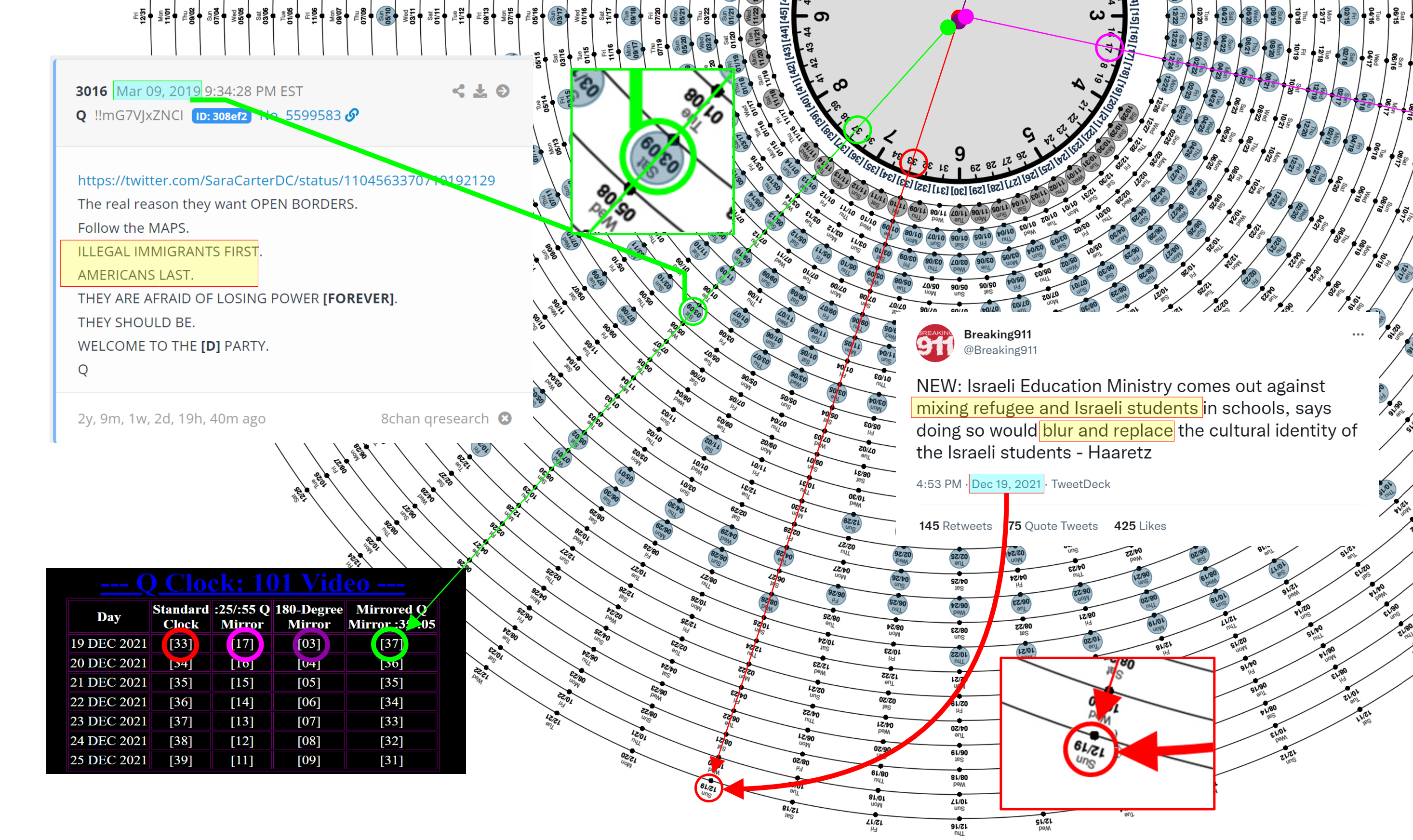
Task: Click the 180-Degree Mirror column header
Action: 309,616
